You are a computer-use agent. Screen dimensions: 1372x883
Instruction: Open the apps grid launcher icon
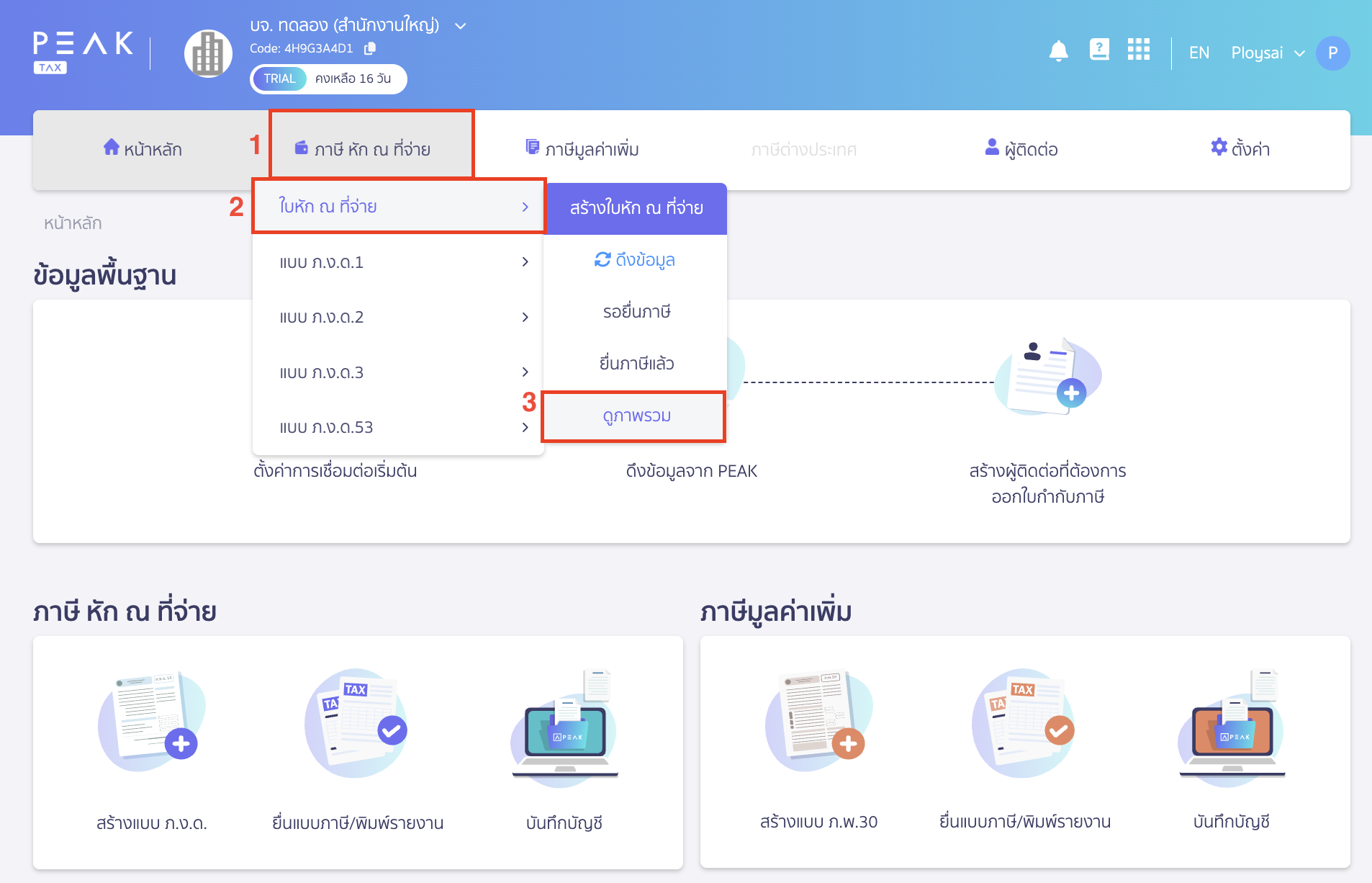(x=1138, y=50)
